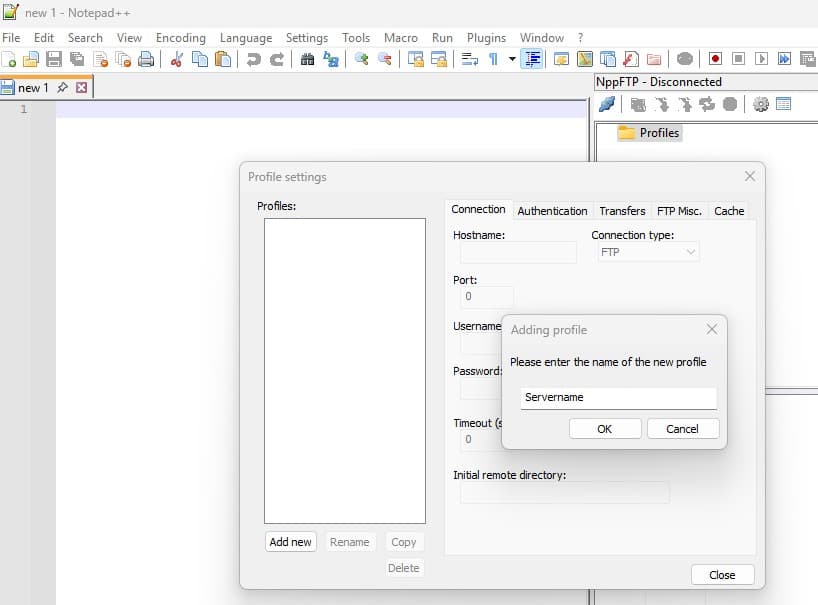This screenshot has height=605, width=818.
Task: Open the Document List toolbar icon
Action: pos(608,59)
